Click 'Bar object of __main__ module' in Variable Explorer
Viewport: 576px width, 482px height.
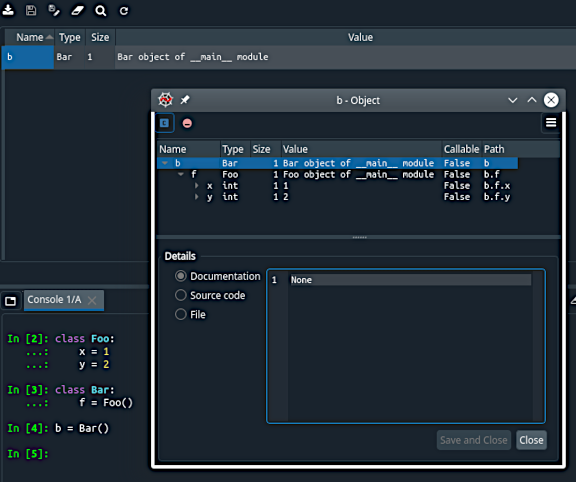pos(192,57)
